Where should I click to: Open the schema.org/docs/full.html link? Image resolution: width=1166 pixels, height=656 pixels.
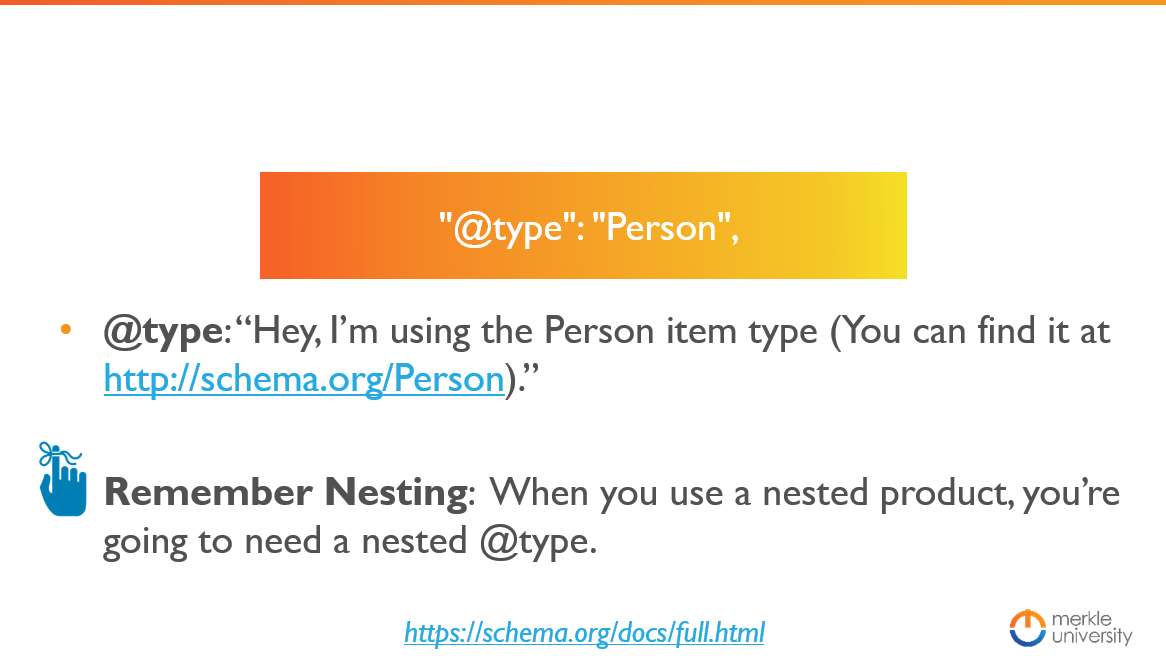[x=584, y=633]
